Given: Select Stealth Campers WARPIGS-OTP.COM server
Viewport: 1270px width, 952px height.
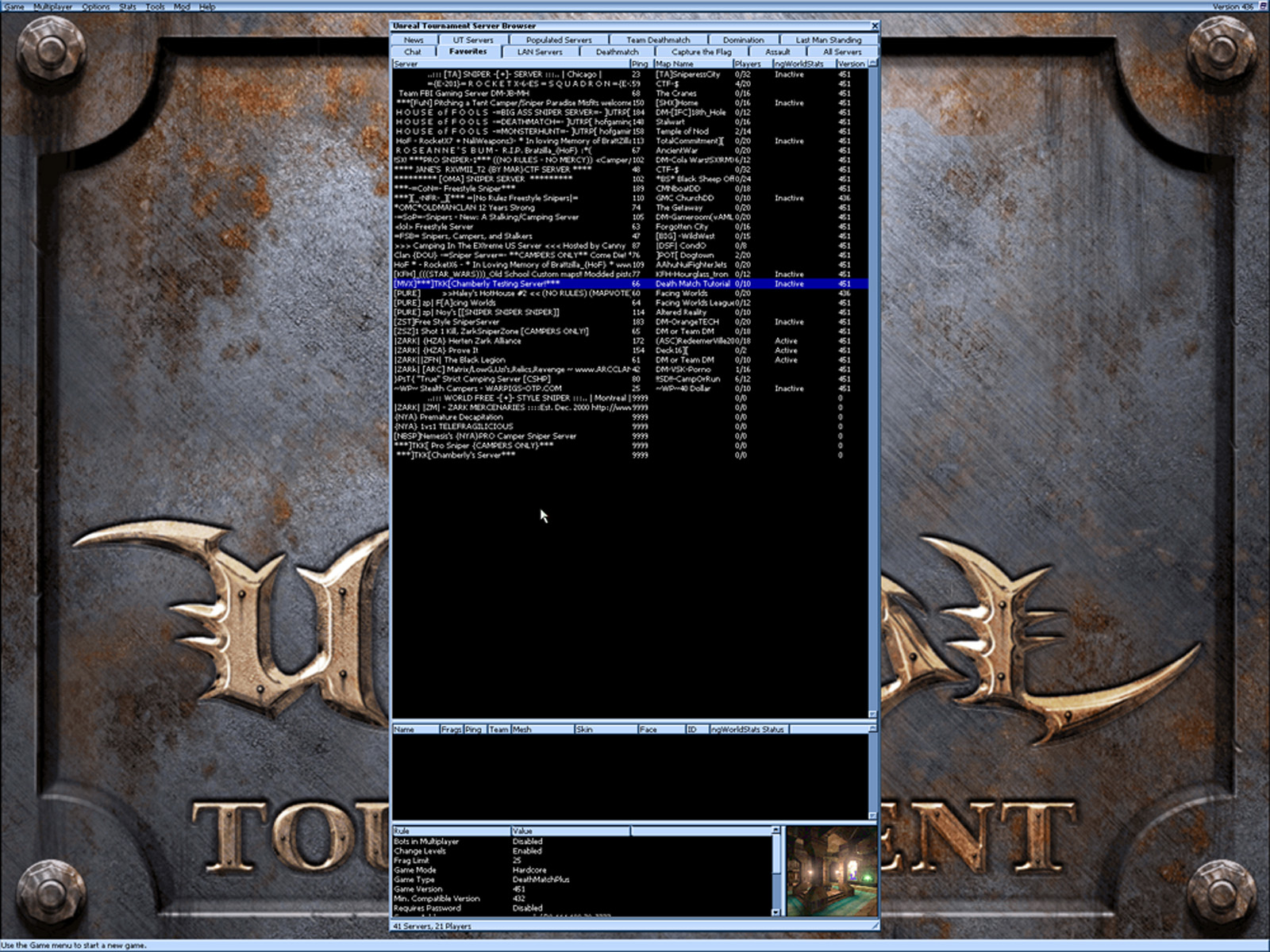Looking at the screenshot, I should (630, 389).
